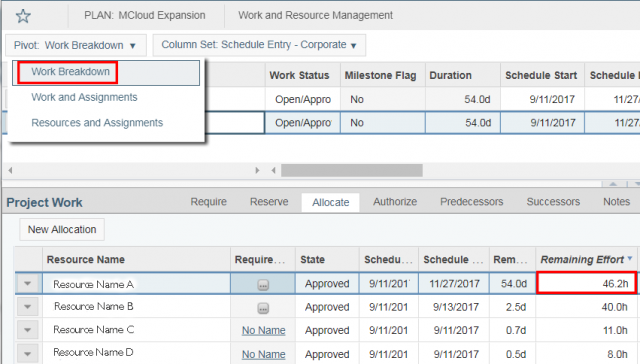Click left arrow of right pane scrollbar
640x364 pixels.
(x=273, y=170)
